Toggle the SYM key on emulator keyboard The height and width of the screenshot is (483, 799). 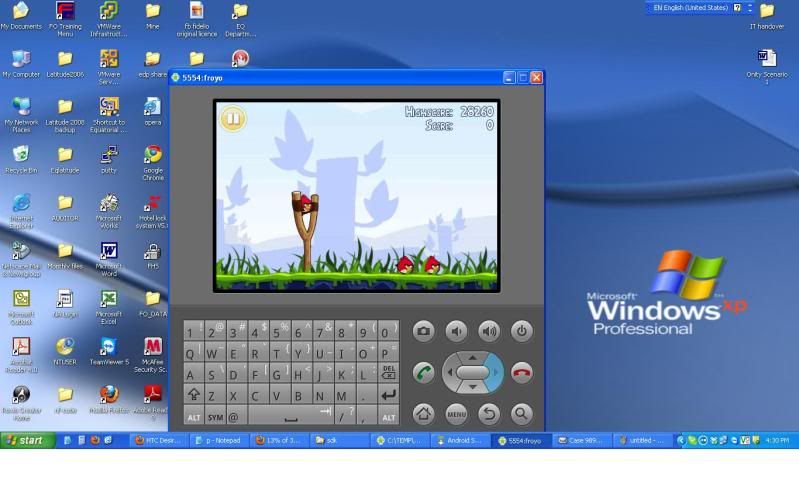(215, 417)
